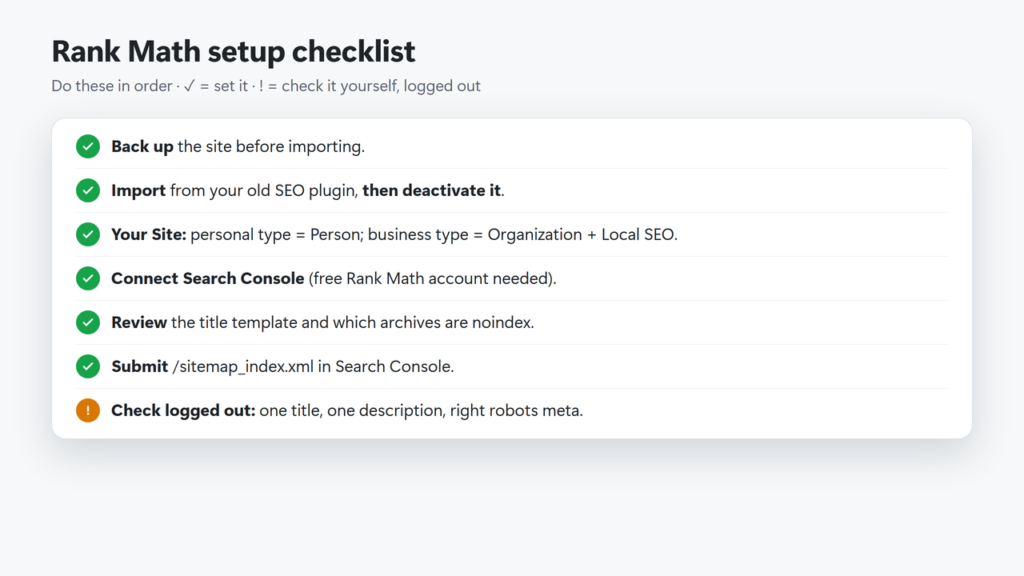The height and width of the screenshot is (576, 1024).
Task: Click the 'Do these in order' subtitle text
Action: point(266,86)
